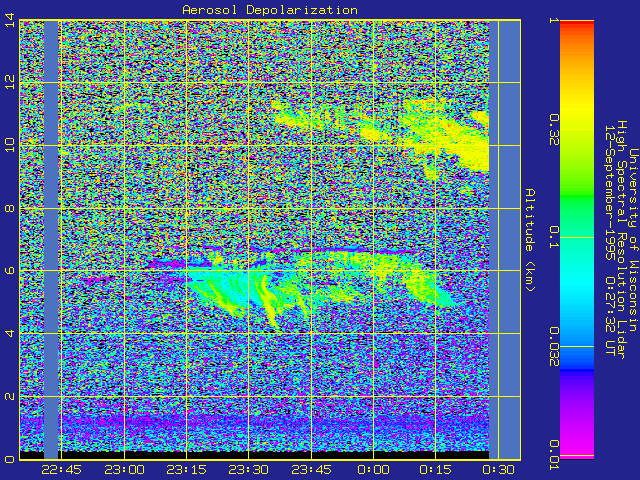Click the red top of the color bar
The height and width of the screenshot is (480, 640).
pyautogui.click(x=577, y=24)
